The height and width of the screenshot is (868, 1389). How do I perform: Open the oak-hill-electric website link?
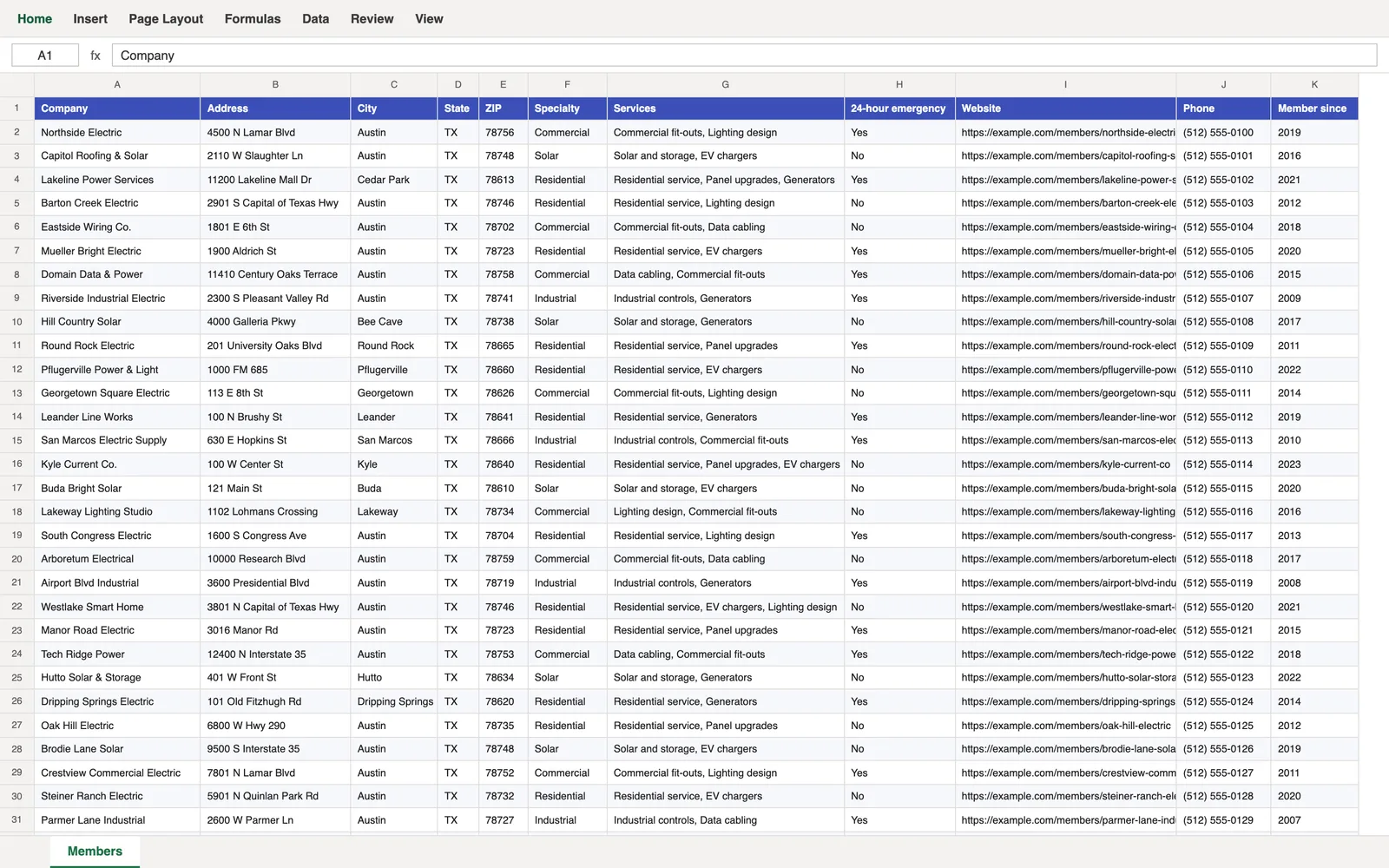click(x=1065, y=726)
